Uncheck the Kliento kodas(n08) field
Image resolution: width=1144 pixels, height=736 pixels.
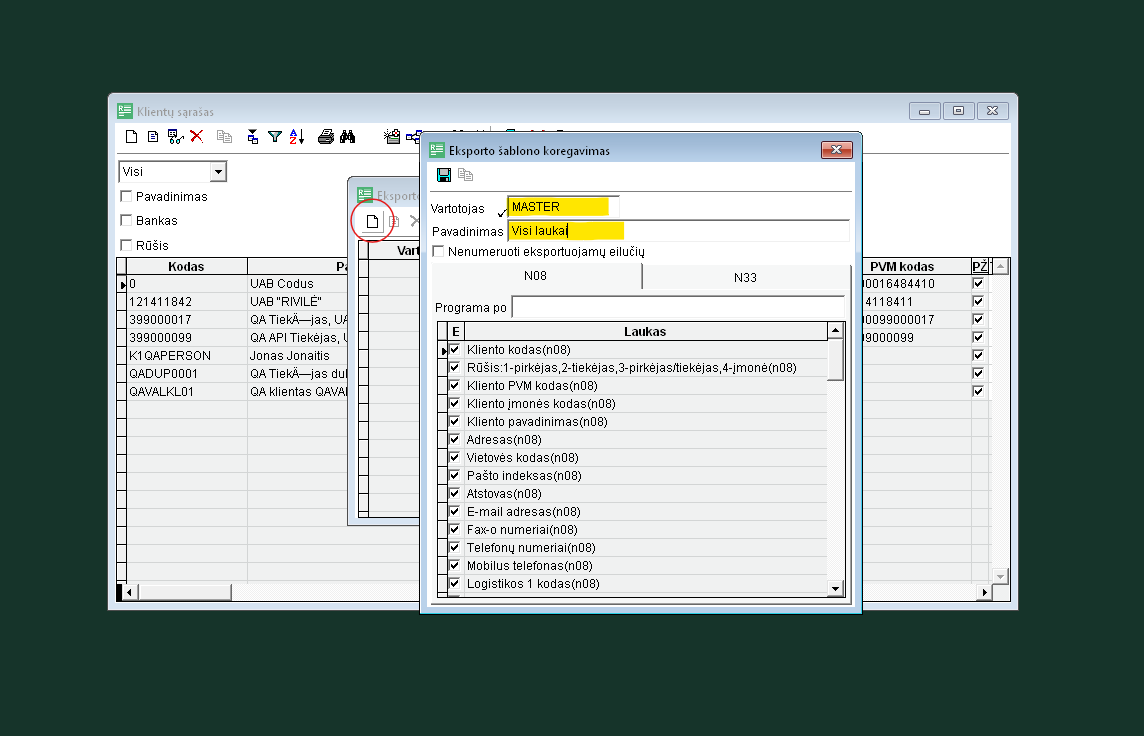coord(455,349)
